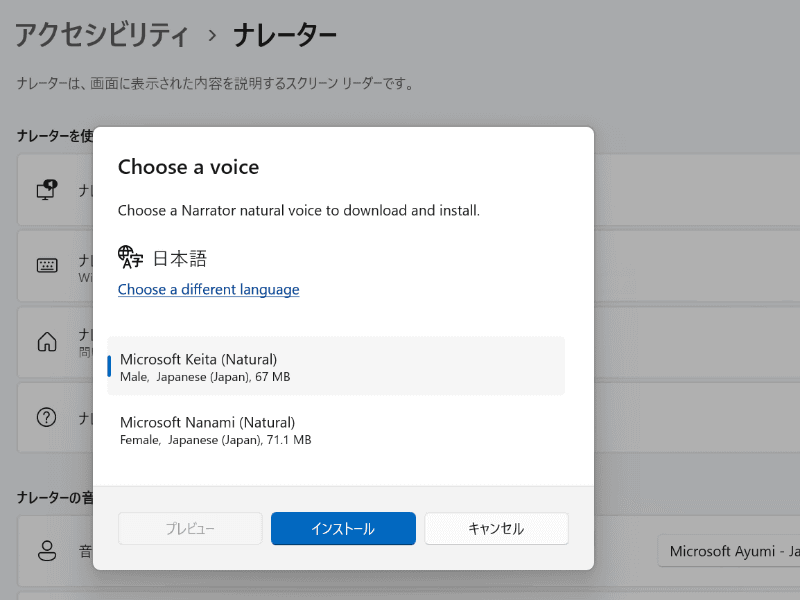Open the Microsoft Ayumi voice dropdown
The width and height of the screenshot is (800, 600).
[728, 551]
